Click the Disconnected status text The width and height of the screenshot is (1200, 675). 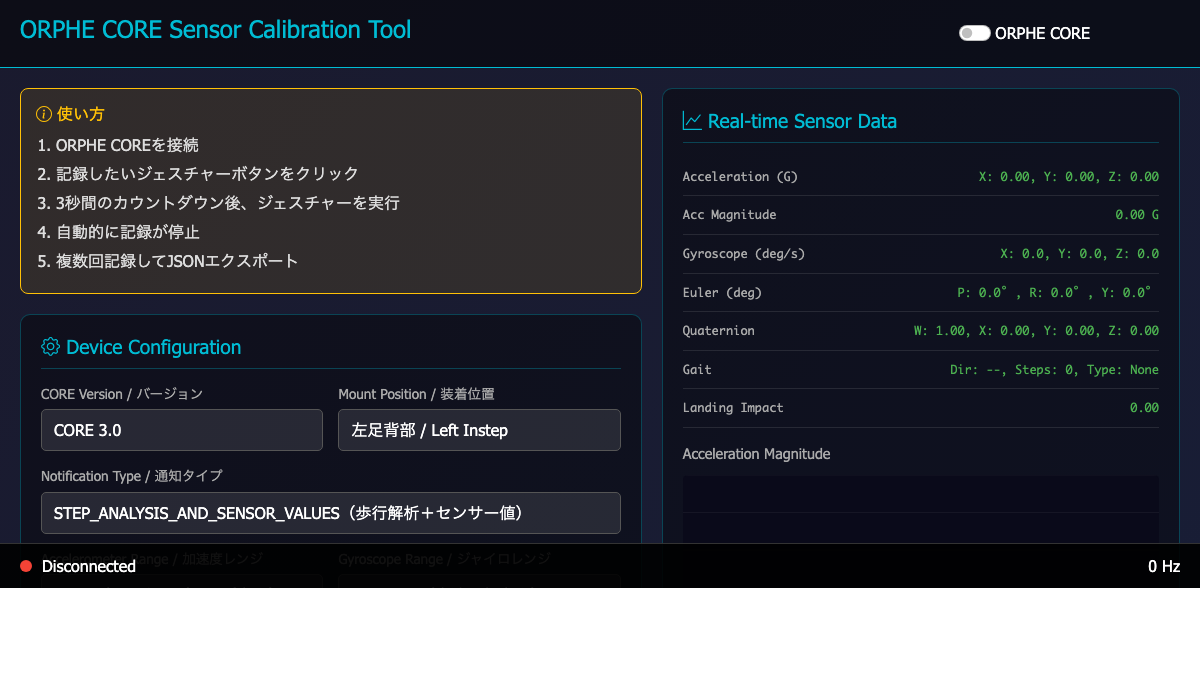(89, 567)
